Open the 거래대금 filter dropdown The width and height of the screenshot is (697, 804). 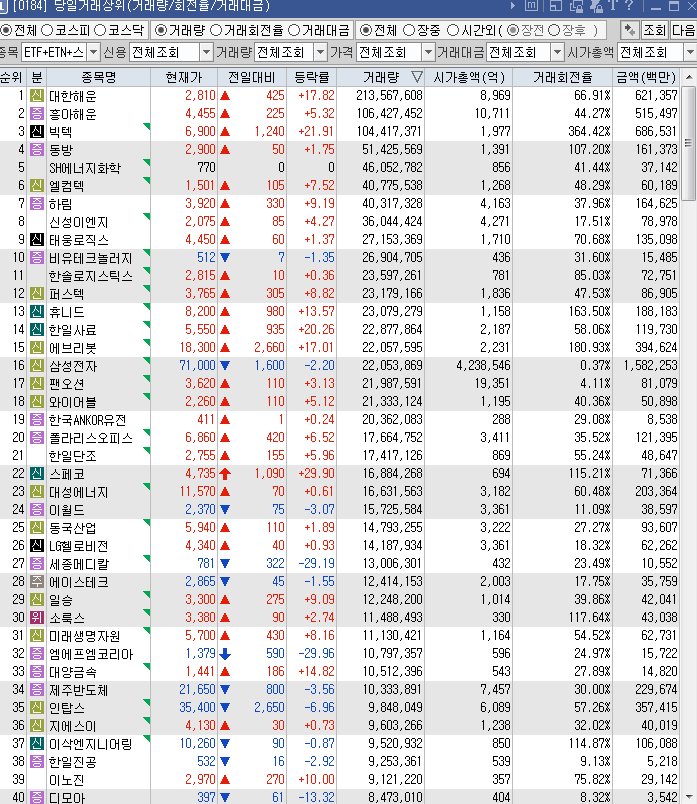[558, 52]
